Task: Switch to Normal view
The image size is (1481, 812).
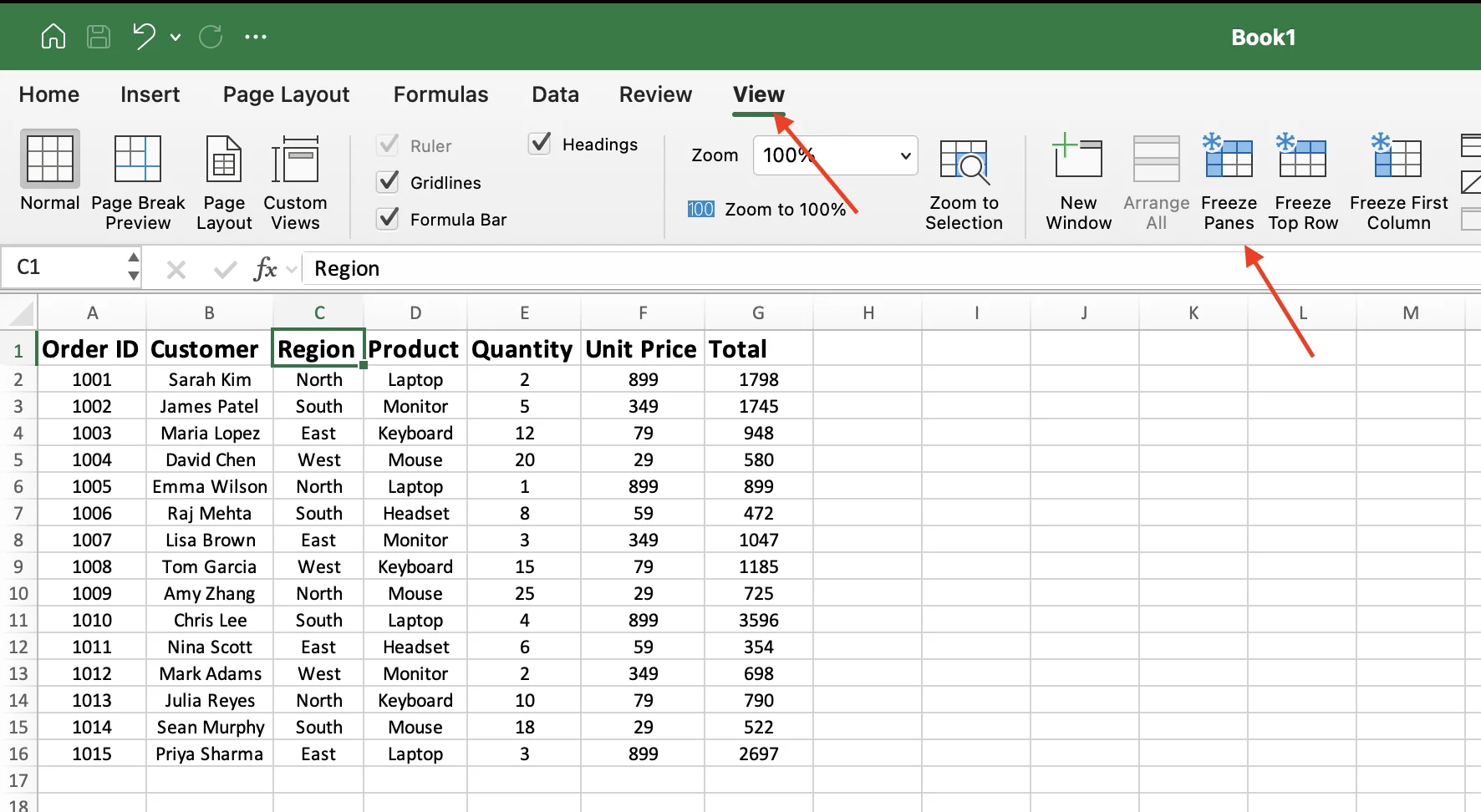Action: click(48, 178)
